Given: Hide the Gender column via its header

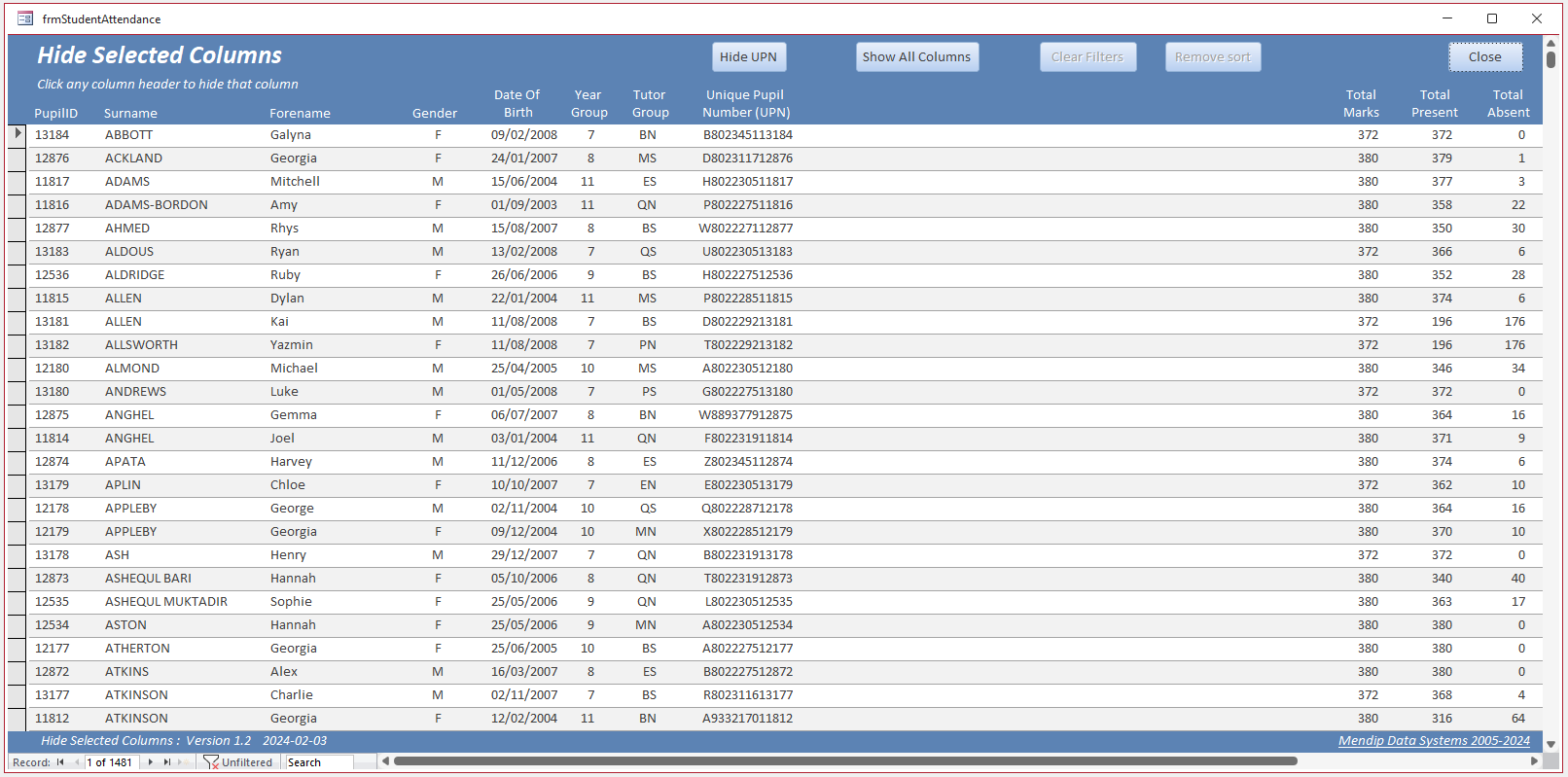Looking at the screenshot, I should [x=434, y=113].
